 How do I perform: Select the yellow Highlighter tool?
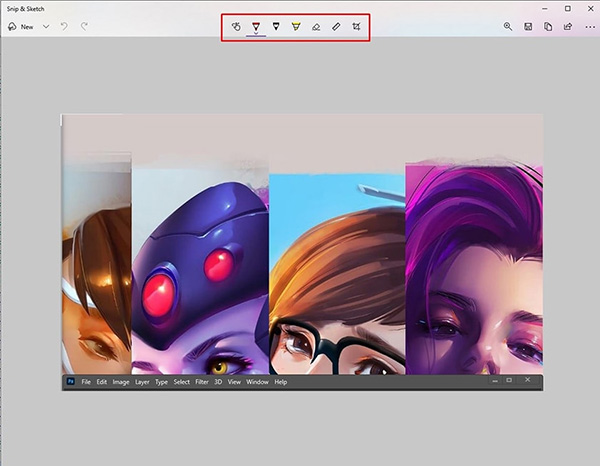tap(296, 26)
